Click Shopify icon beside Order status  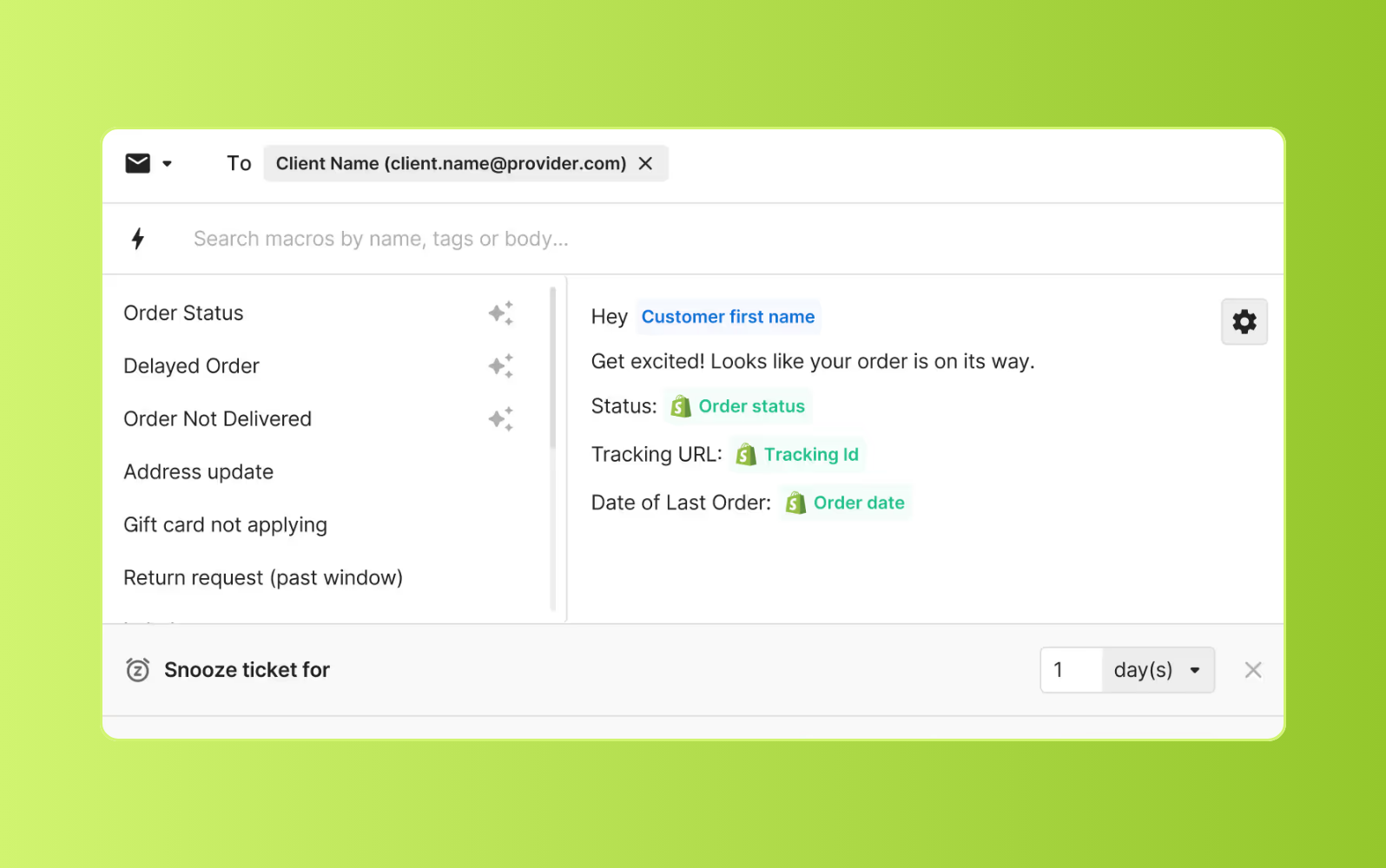pos(681,406)
